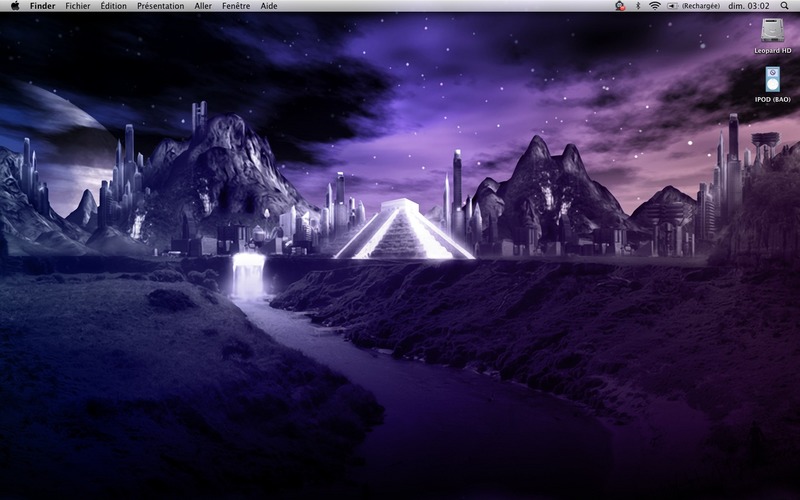This screenshot has height=500, width=800.
Task: Open the Fenêtre menu
Action: coord(236,6)
